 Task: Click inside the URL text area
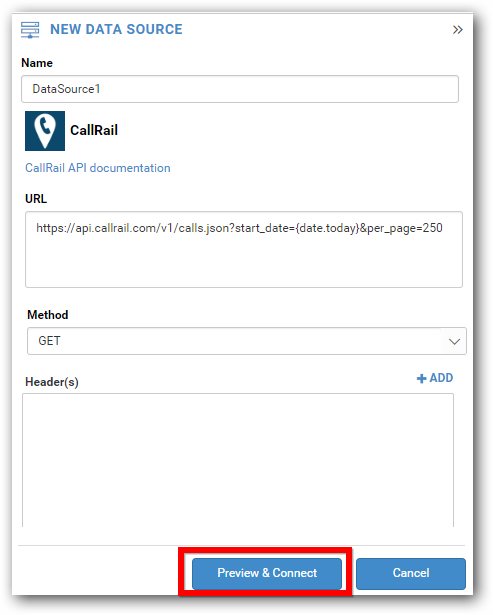[244, 249]
